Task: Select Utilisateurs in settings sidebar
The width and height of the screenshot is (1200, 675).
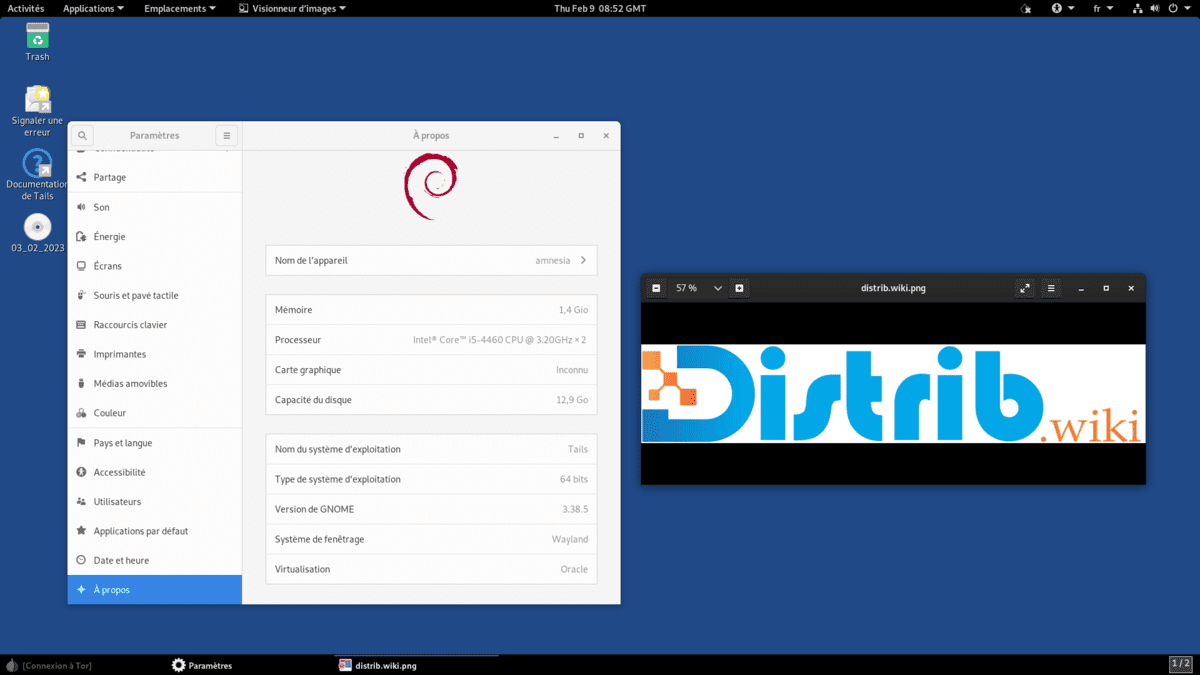Action: click(x=155, y=501)
